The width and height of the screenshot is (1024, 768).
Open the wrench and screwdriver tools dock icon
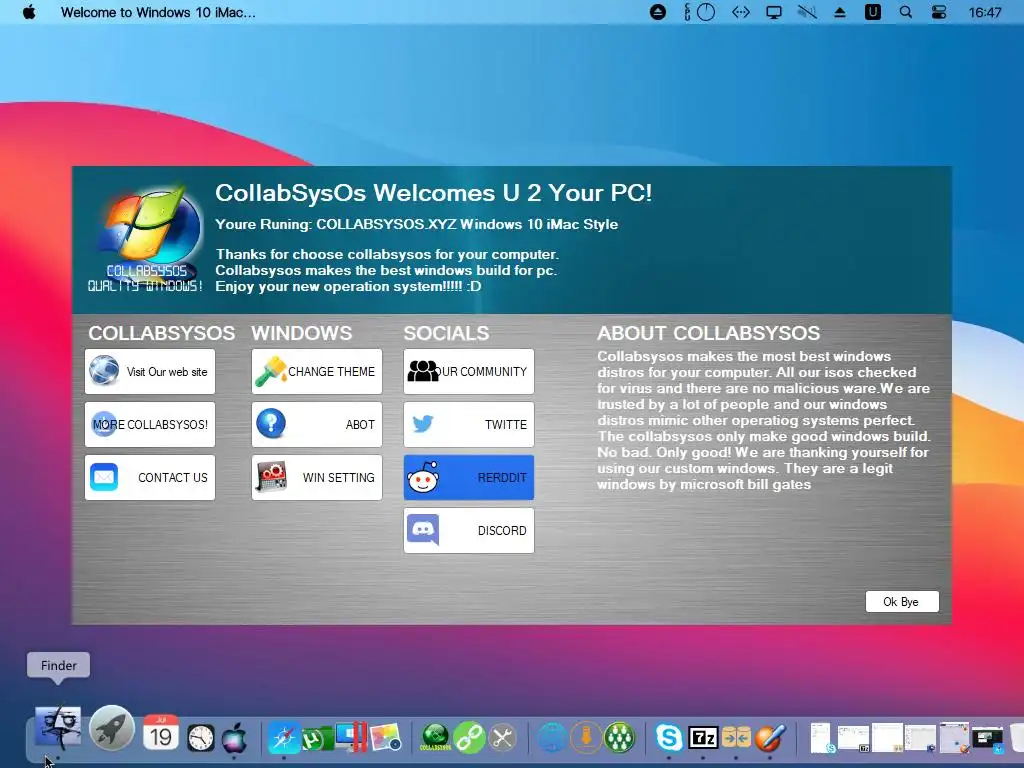tap(502, 738)
